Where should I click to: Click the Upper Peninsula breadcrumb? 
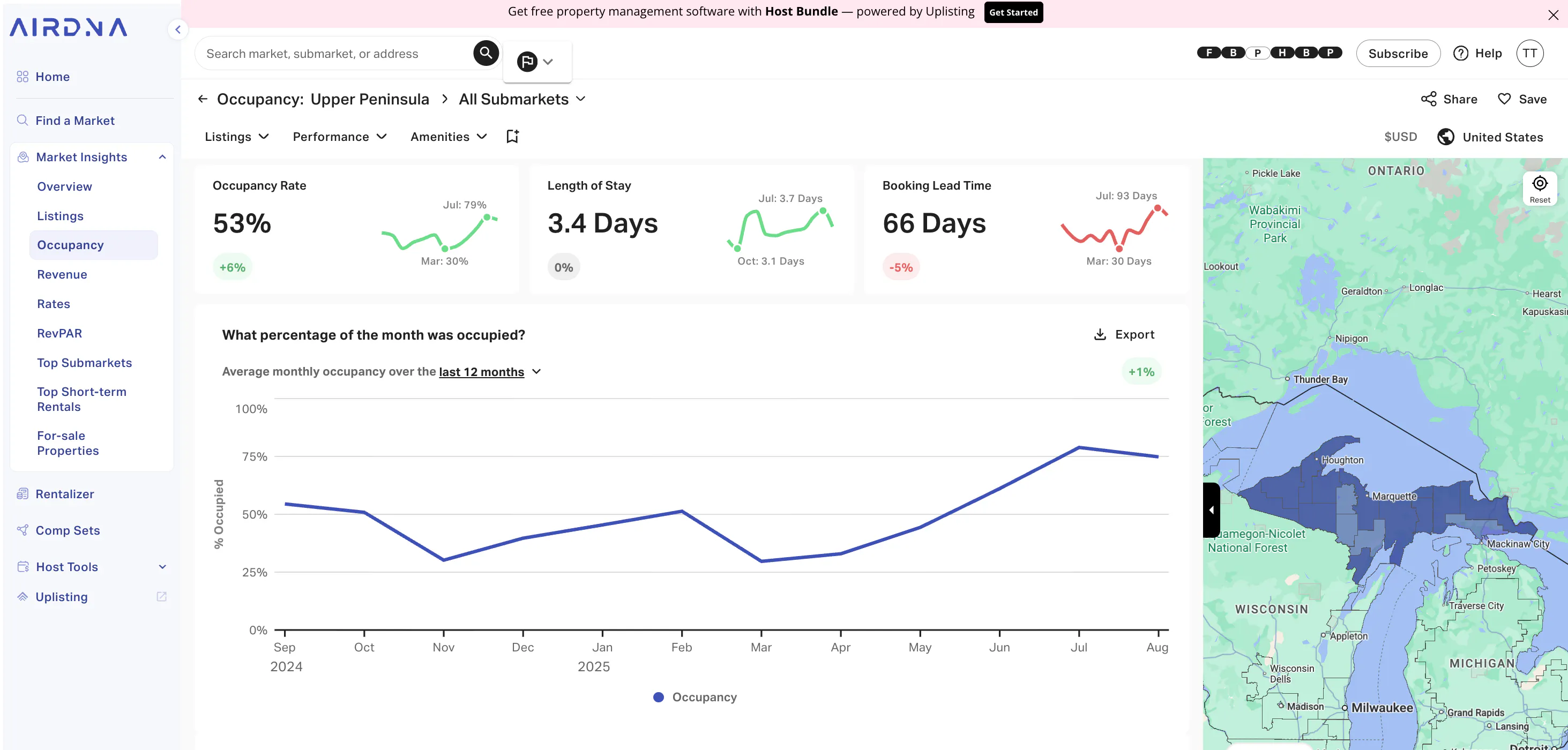point(369,99)
